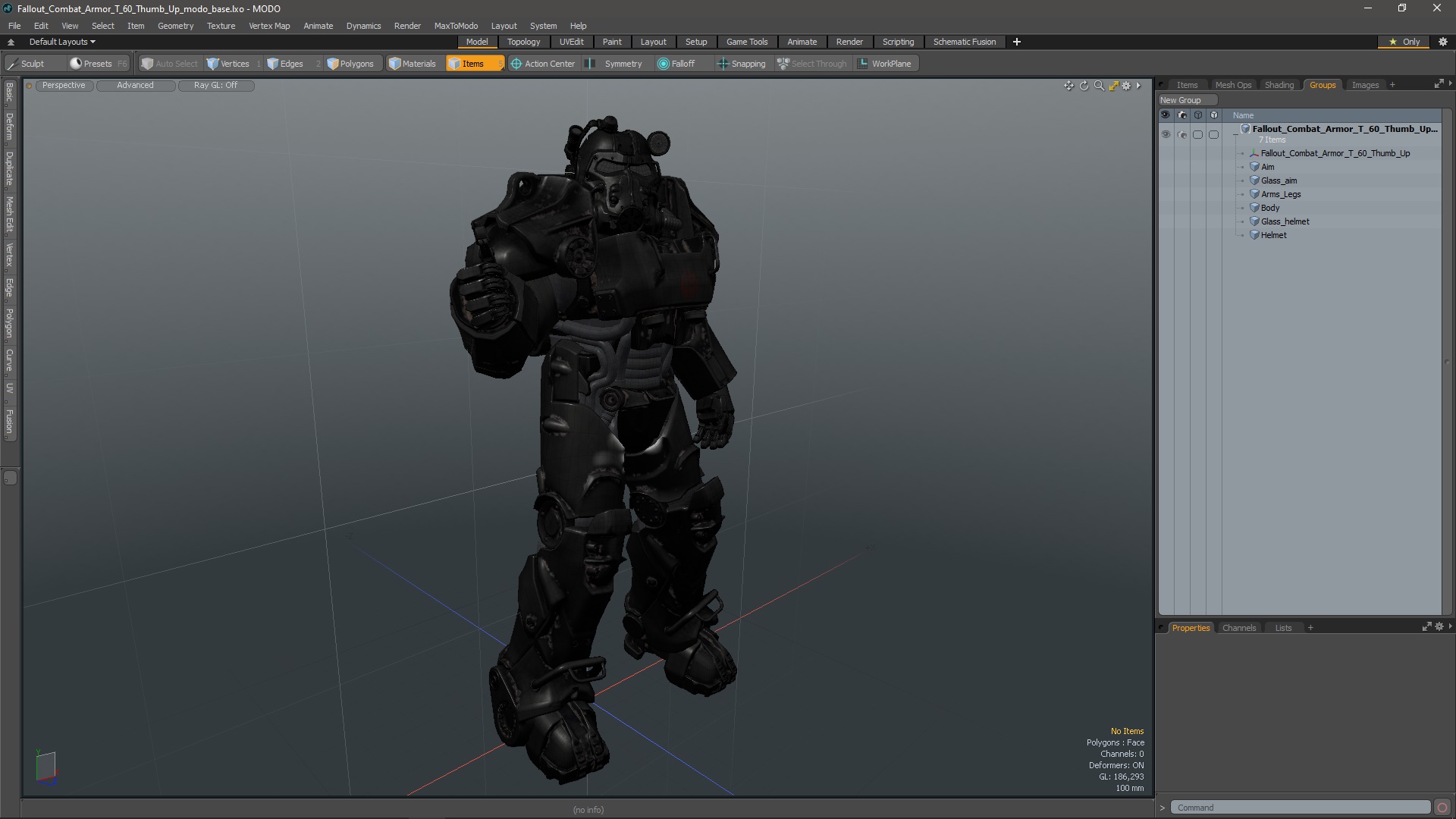Open the viewport settings gear
This screenshot has height=819, width=1456.
click(x=1126, y=86)
